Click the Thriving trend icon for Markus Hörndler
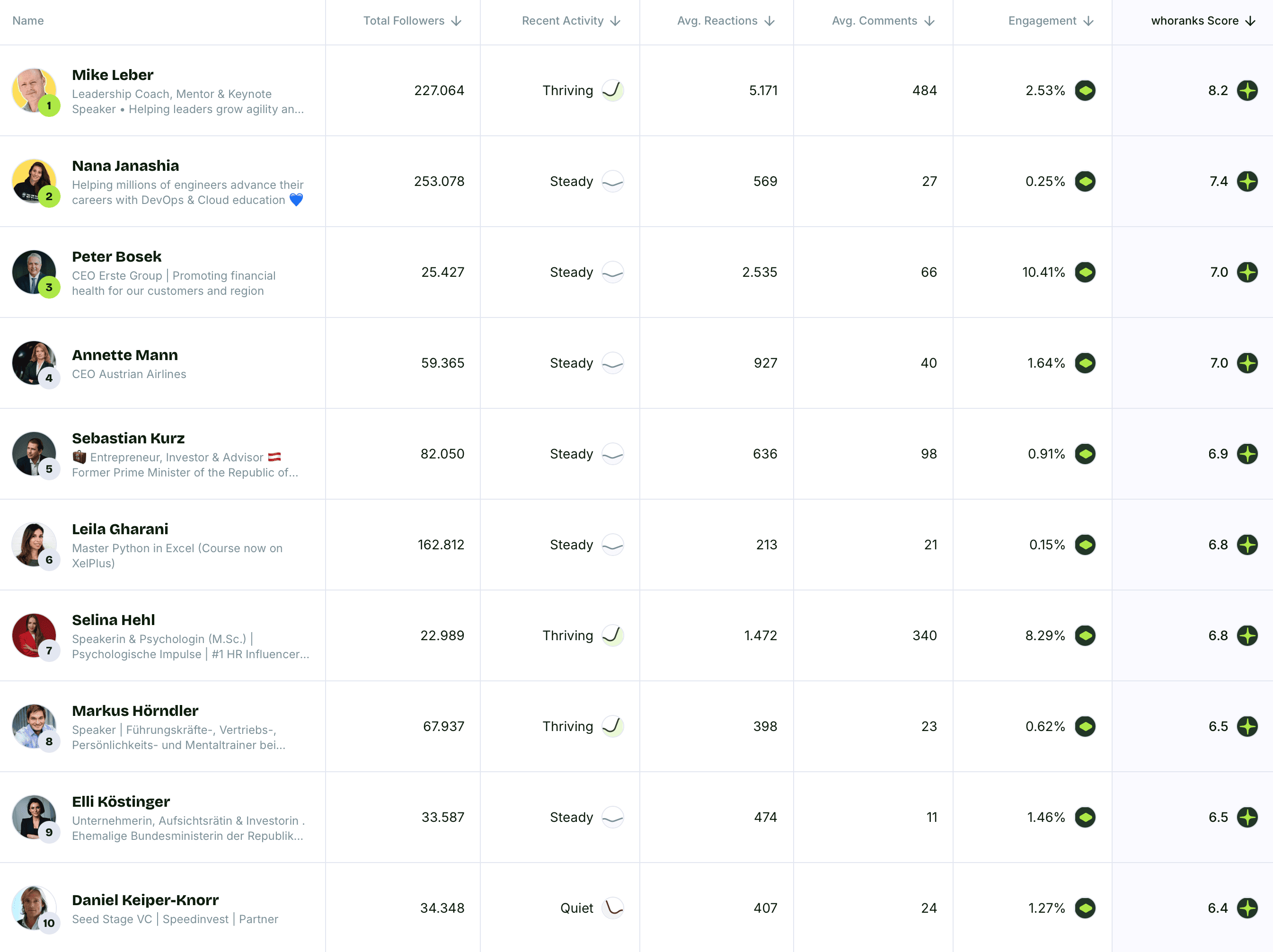The width and height of the screenshot is (1273, 952). click(x=612, y=726)
